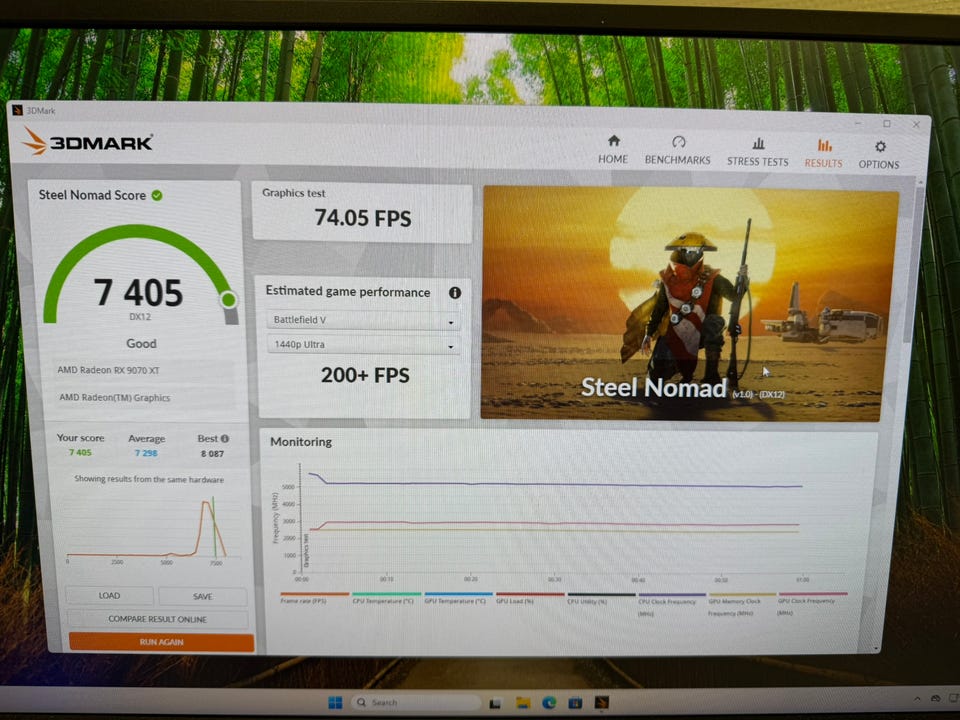Viewport: 960px width, 720px height.
Task: Click the LOAD button
Action: (x=109, y=595)
